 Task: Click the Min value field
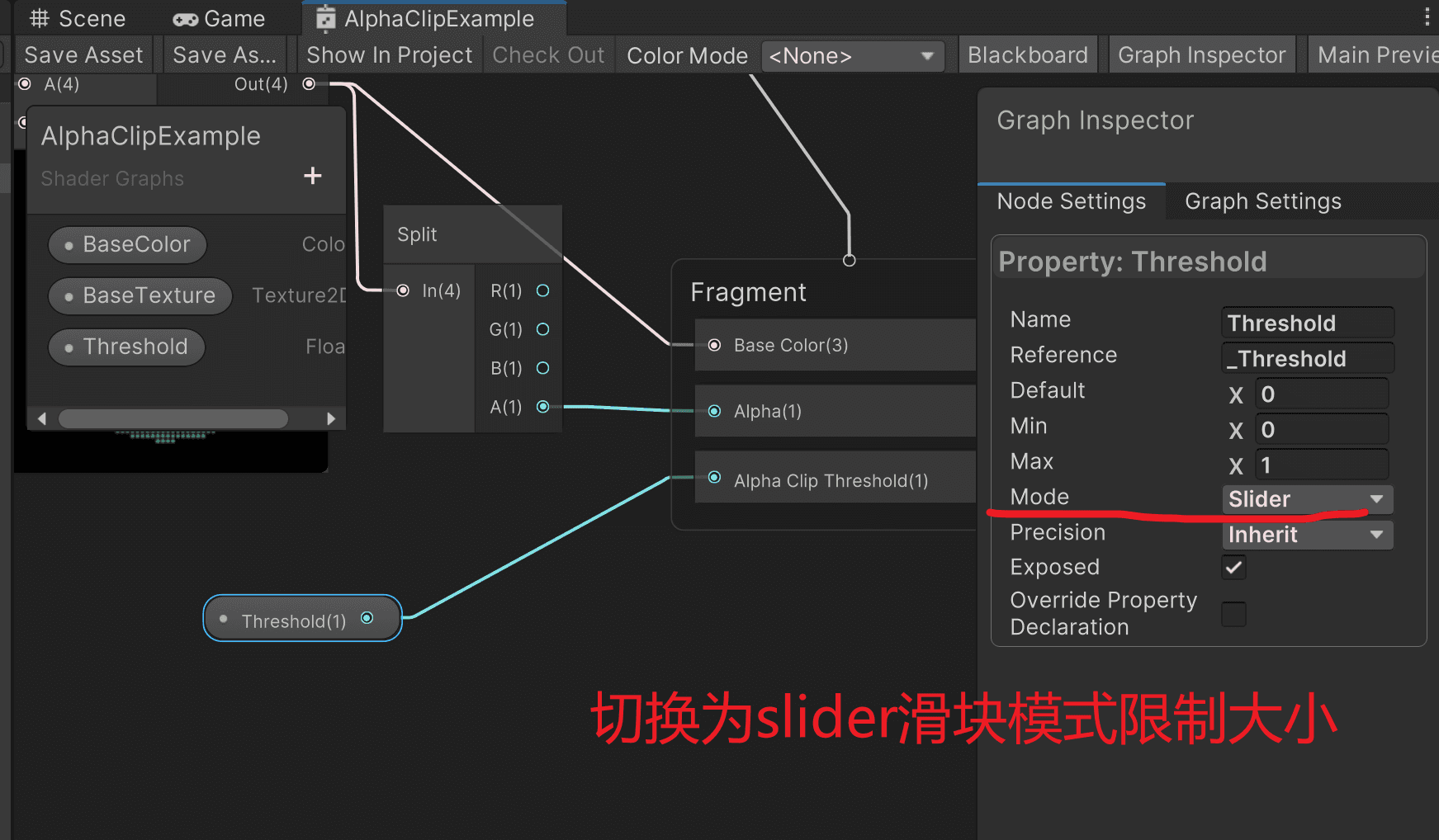(1322, 429)
